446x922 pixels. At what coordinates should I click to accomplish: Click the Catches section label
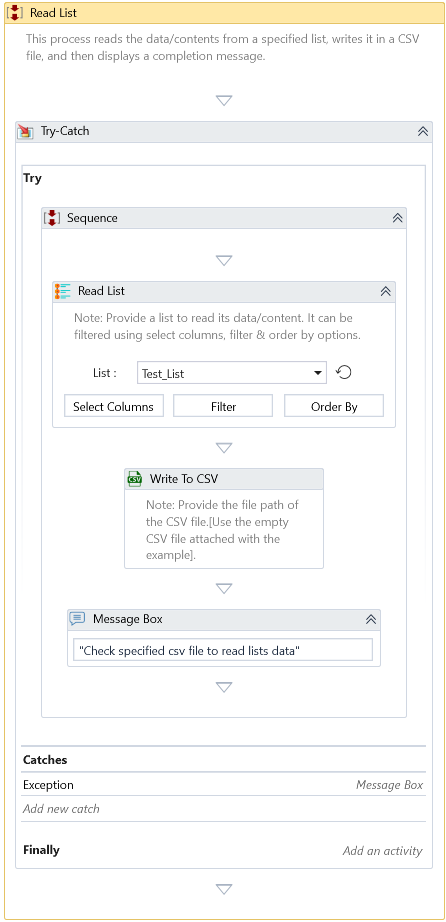45,760
